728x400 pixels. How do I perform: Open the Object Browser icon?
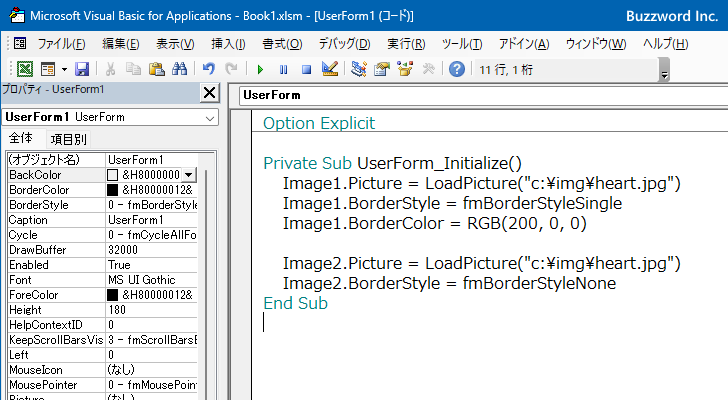point(405,70)
